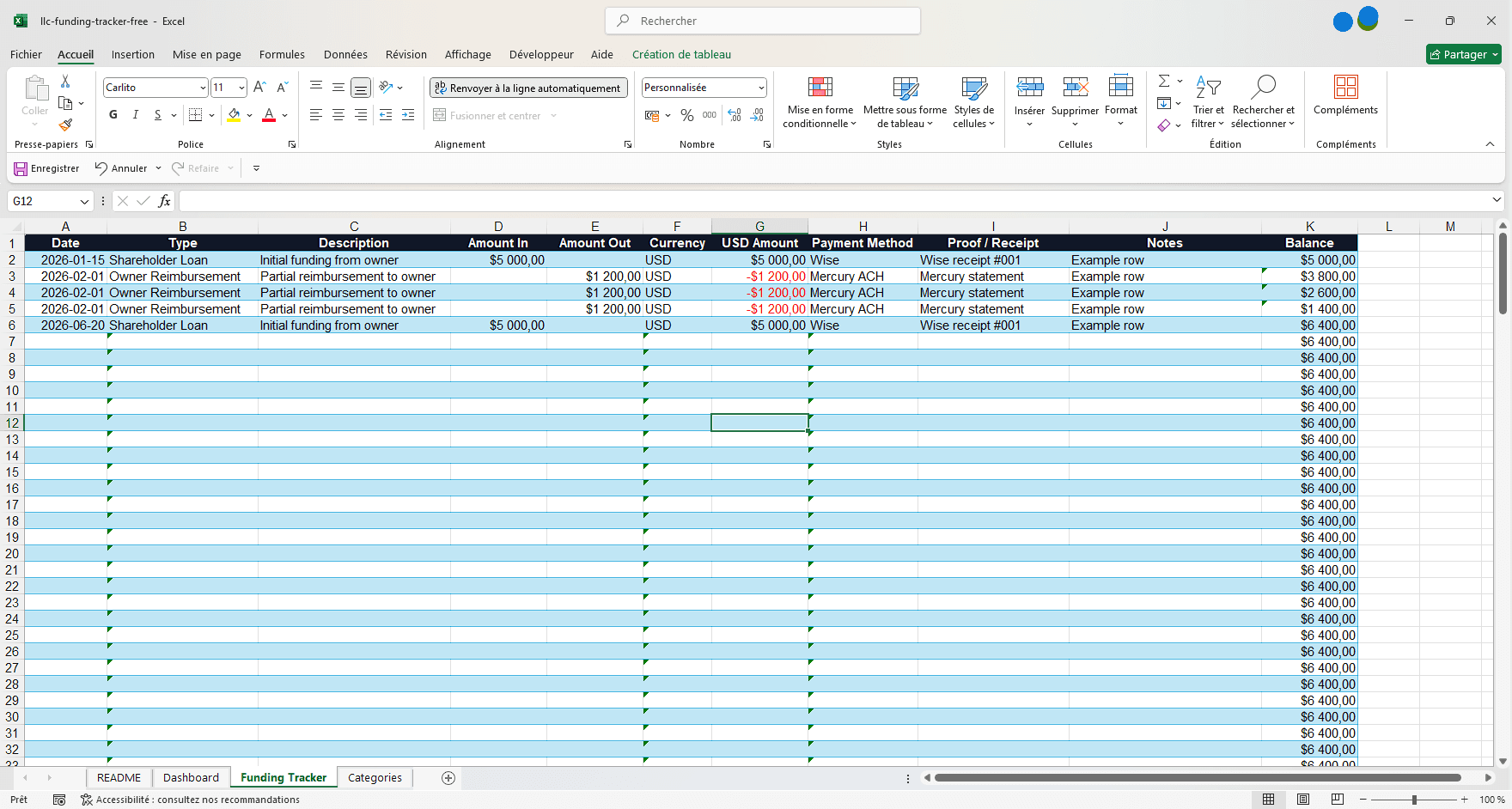Open Trier et filtrer dropdown

1208,101
